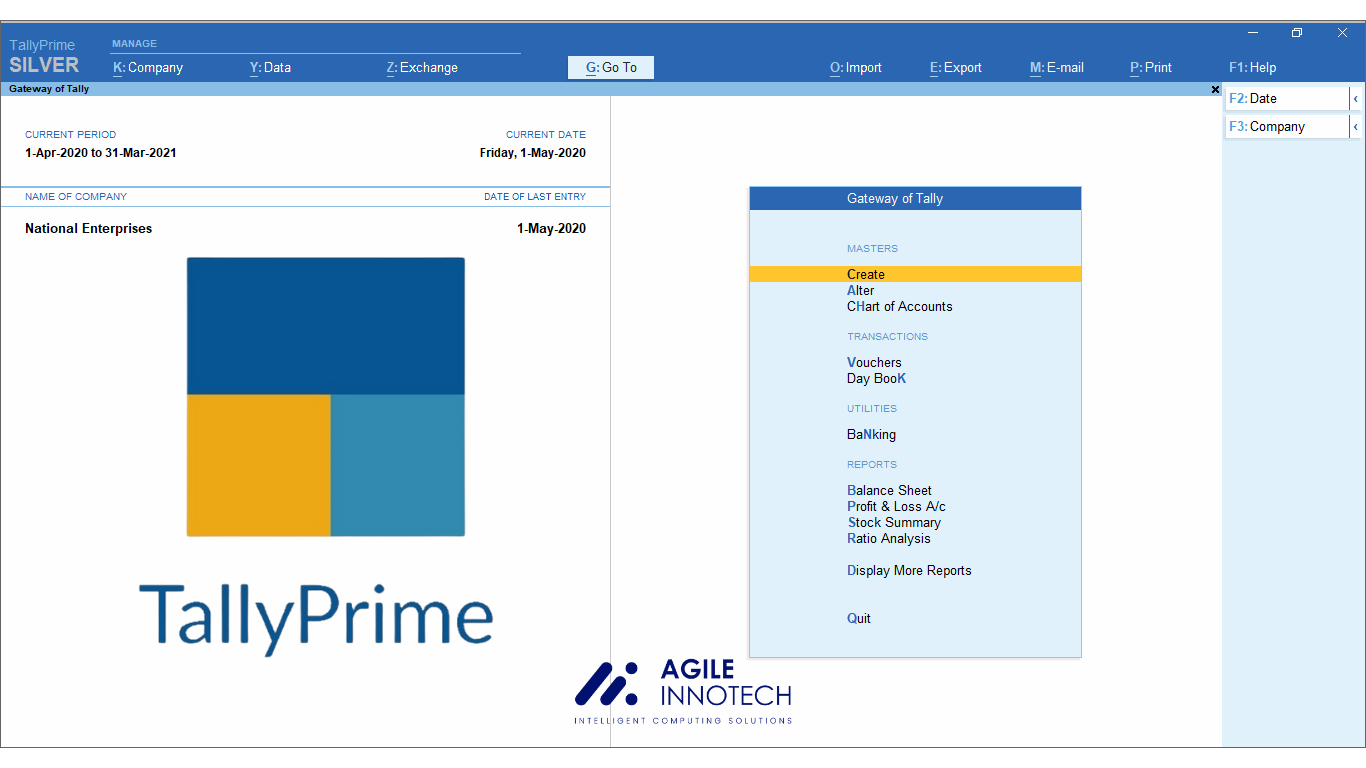Click the period 1-Apr-2020 to 31-Mar-2021
This screenshot has height=768, width=1366.
pos(101,153)
